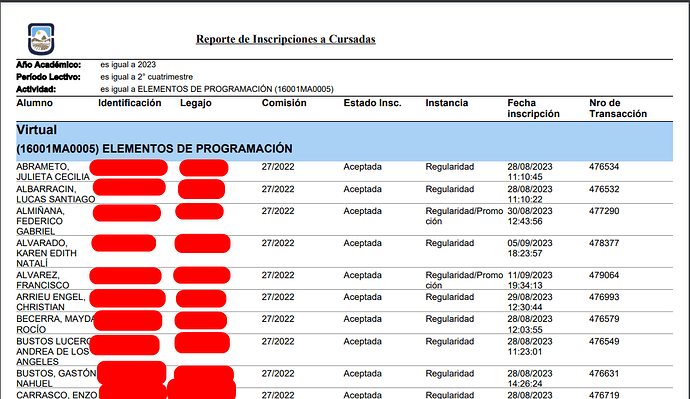Viewport: 690px width, 399px height.
Task: Click student name ALVAREZ, FRANCISCO
Action: click(43, 280)
